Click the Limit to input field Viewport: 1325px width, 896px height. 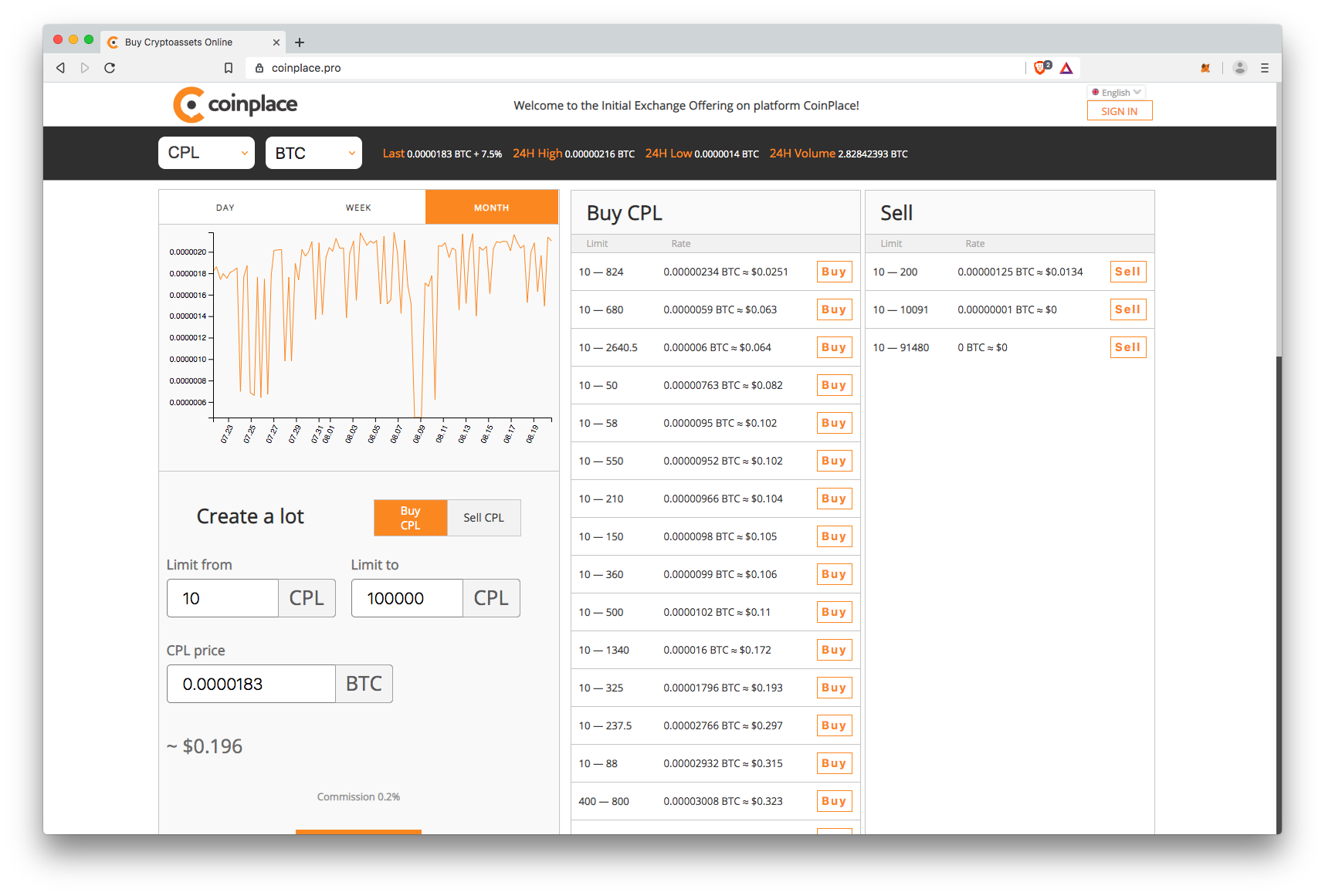(407, 598)
